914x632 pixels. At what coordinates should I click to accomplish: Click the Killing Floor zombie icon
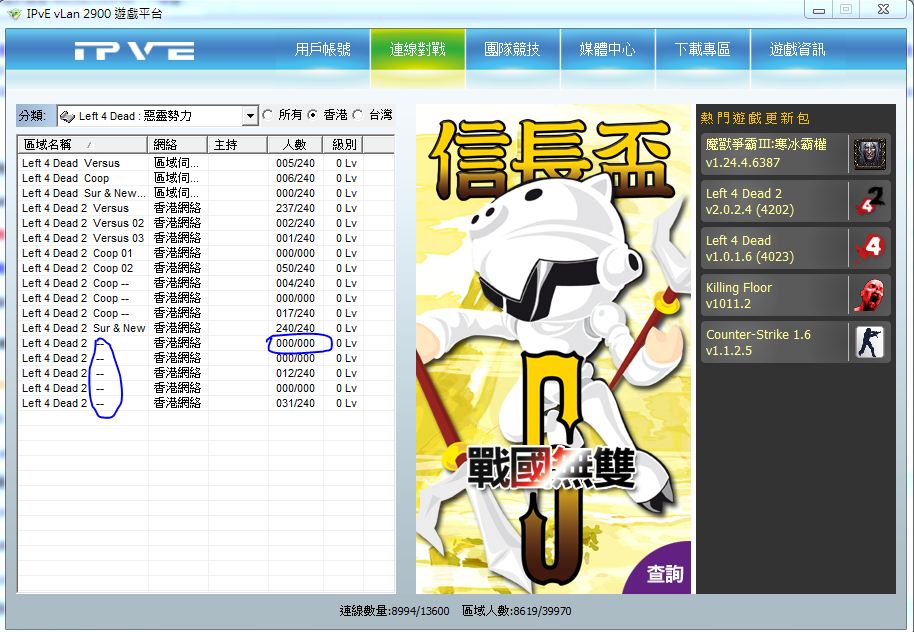tap(869, 295)
